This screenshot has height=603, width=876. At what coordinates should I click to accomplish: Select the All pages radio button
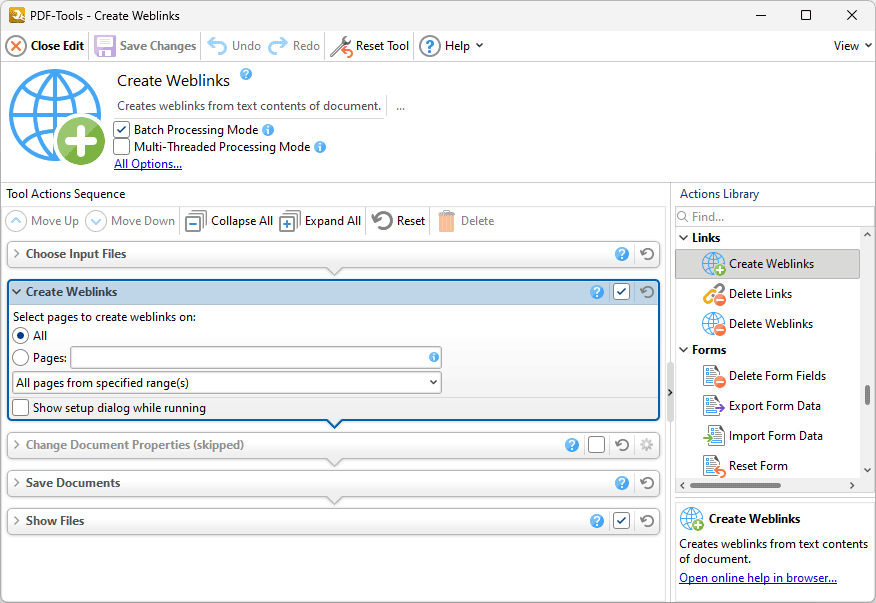21,336
